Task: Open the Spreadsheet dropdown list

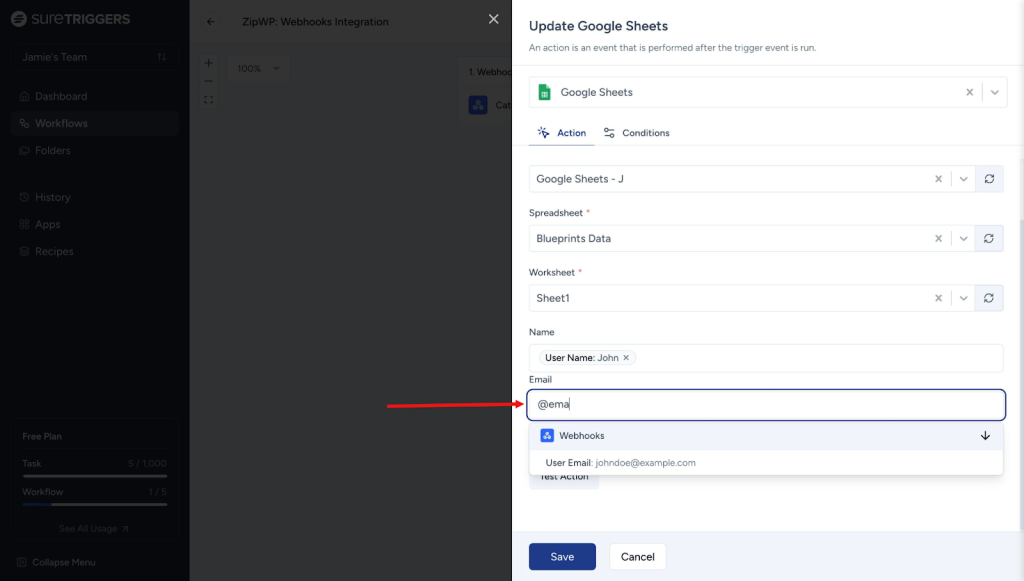Action: click(963, 239)
